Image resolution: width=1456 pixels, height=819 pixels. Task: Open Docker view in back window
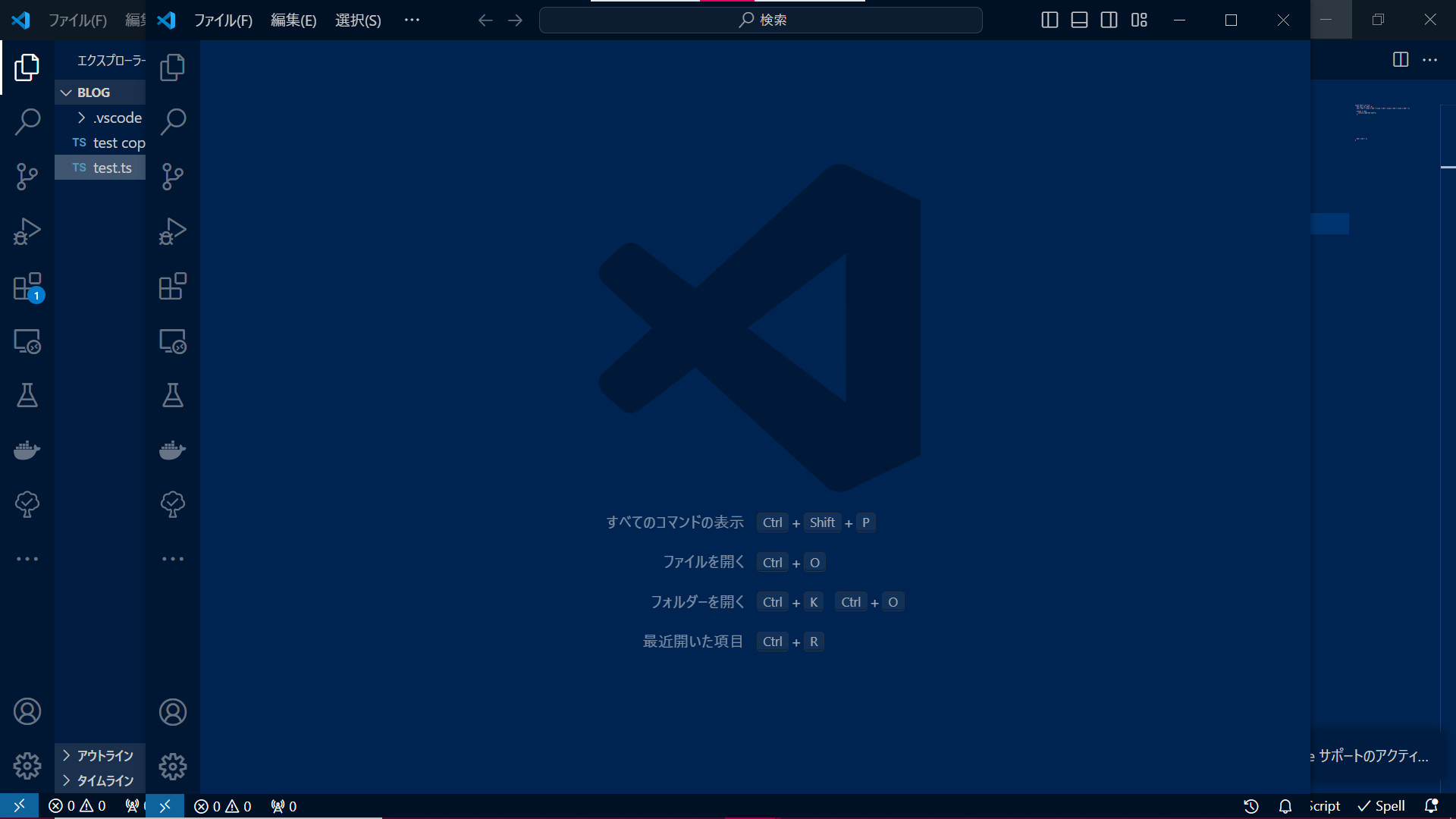coord(27,450)
